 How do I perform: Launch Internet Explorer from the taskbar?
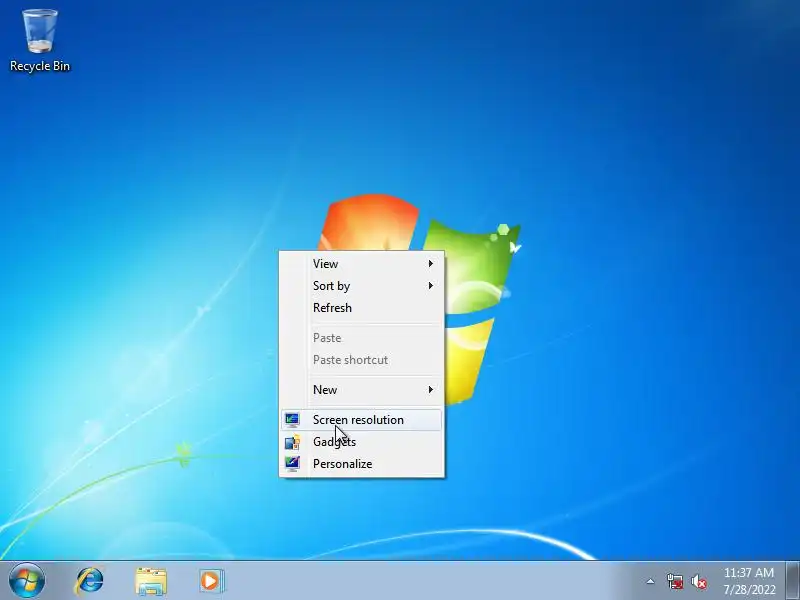click(x=90, y=581)
